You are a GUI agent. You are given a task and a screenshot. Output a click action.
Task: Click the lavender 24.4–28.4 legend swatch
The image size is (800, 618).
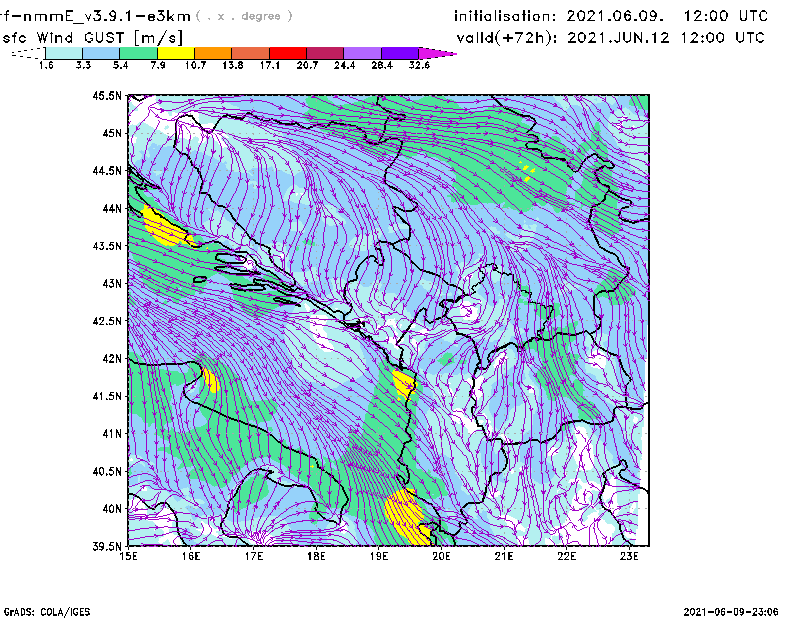click(x=362, y=53)
